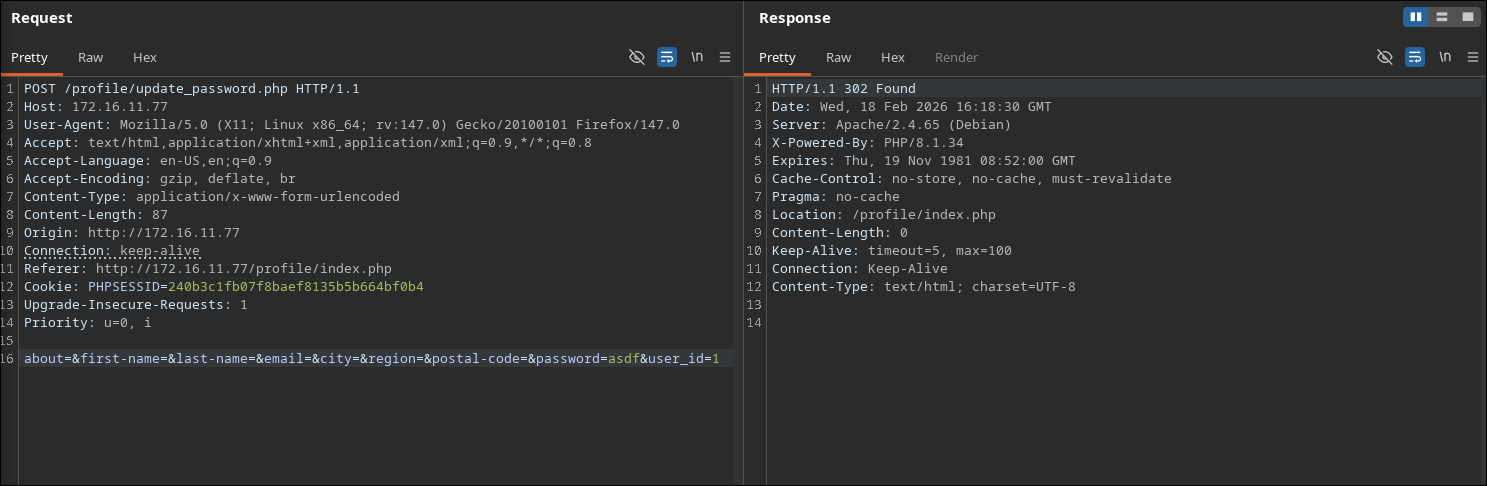
Task: Open the Response panel hamburger options menu
Action: (1473, 57)
